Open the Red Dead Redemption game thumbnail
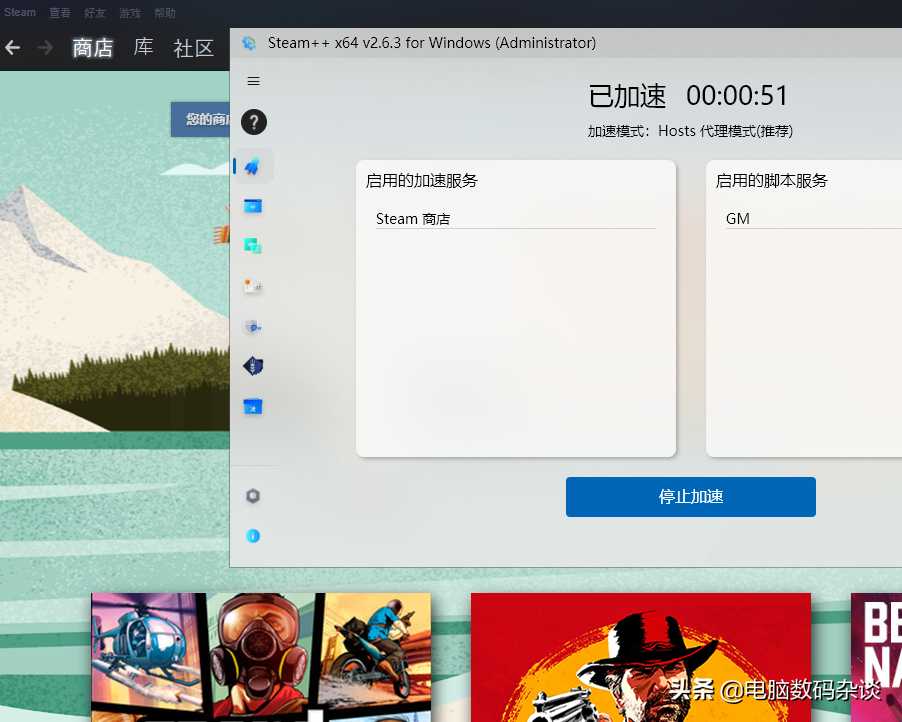902x722 pixels. (x=640, y=657)
